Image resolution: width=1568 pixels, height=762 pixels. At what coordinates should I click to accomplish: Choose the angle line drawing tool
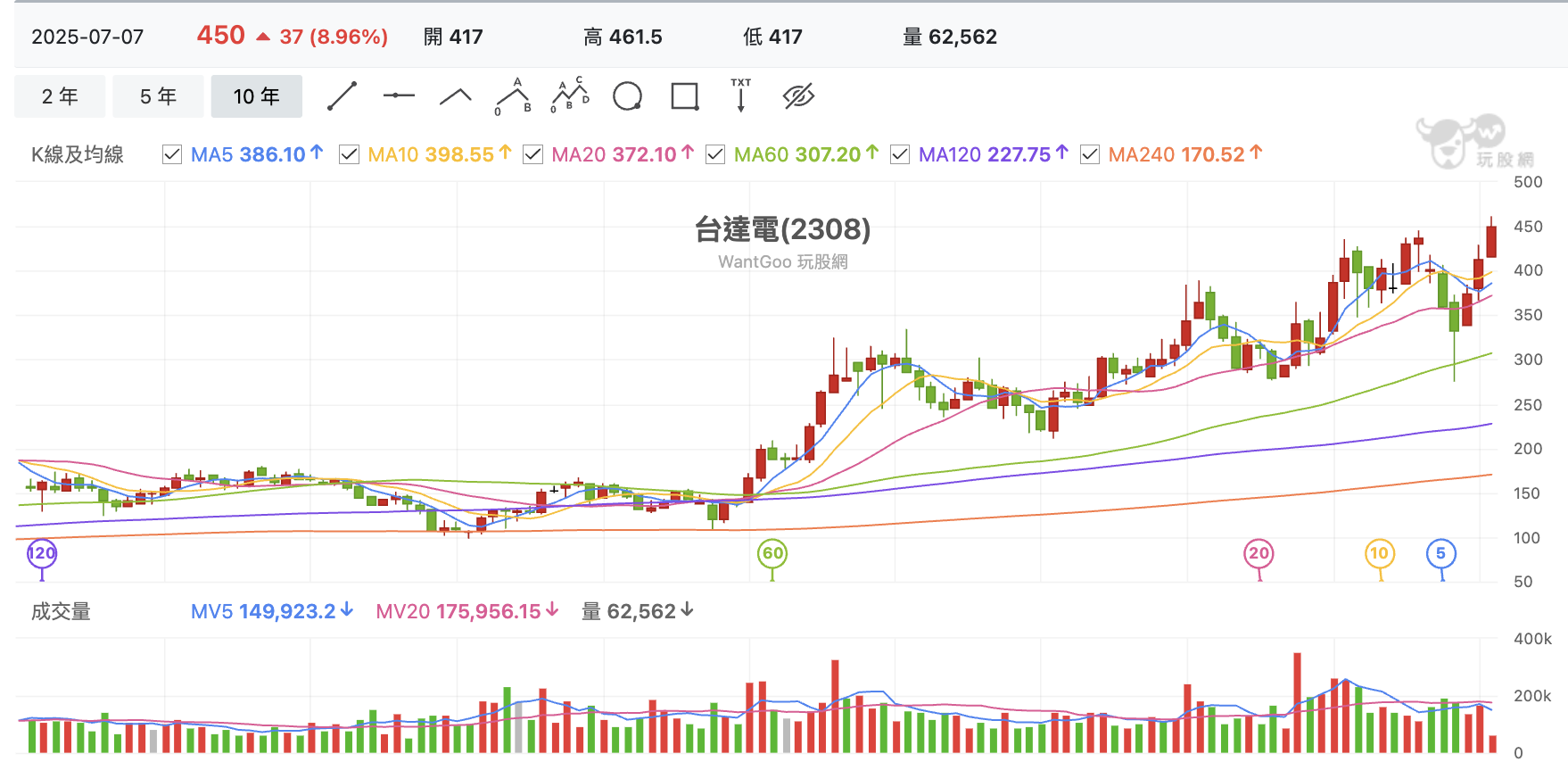pos(456,96)
